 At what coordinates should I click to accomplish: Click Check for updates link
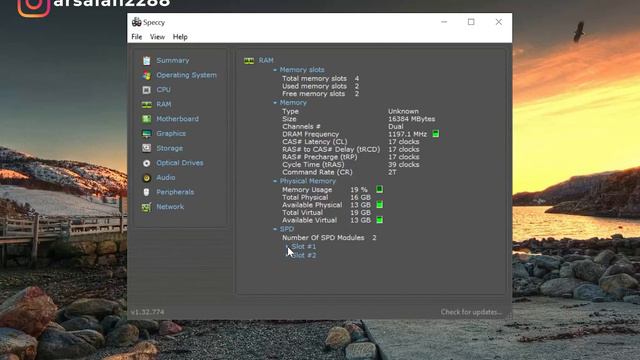pyautogui.click(x=471, y=312)
